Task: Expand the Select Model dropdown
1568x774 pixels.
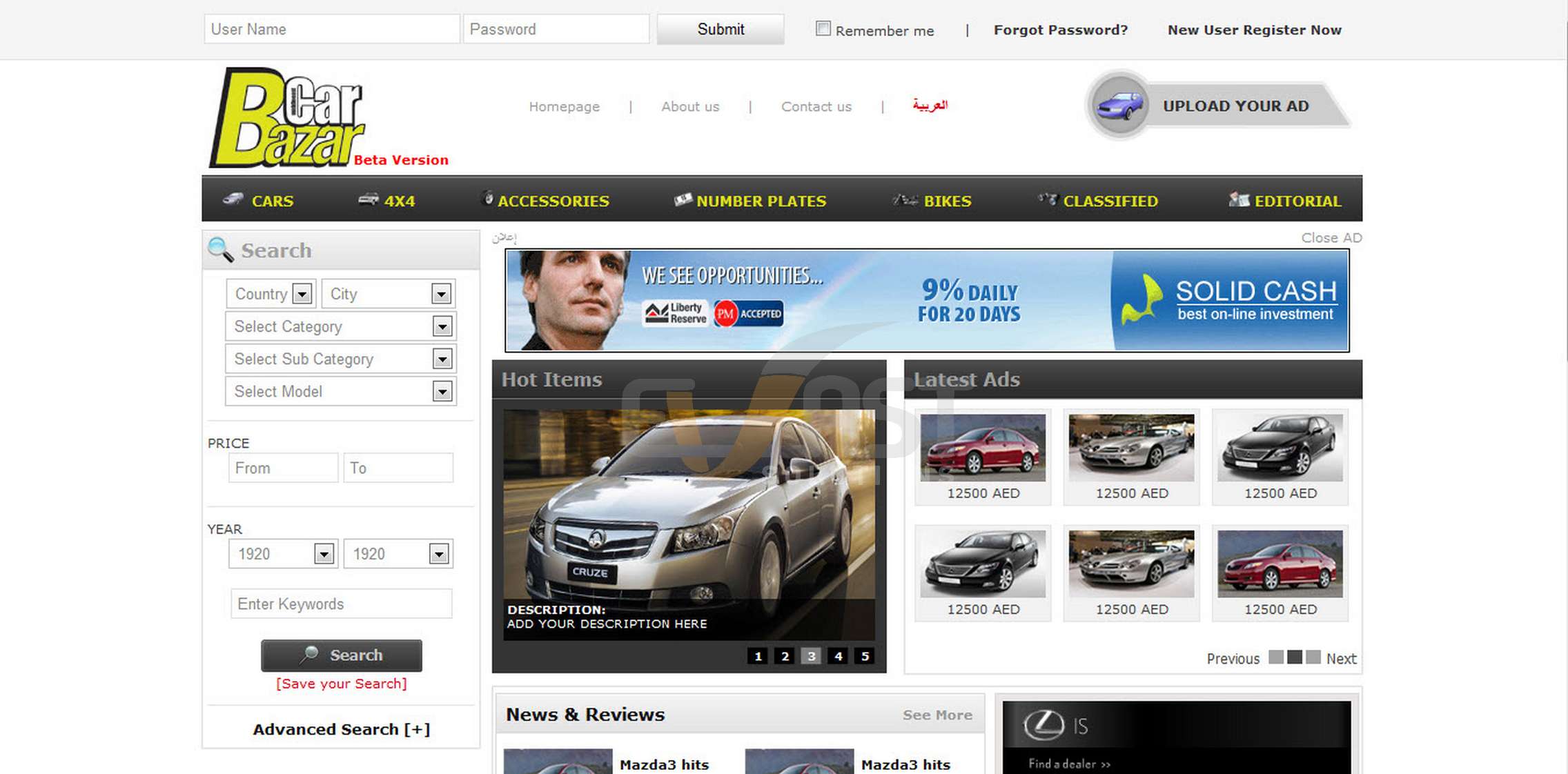Action: pos(340,391)
